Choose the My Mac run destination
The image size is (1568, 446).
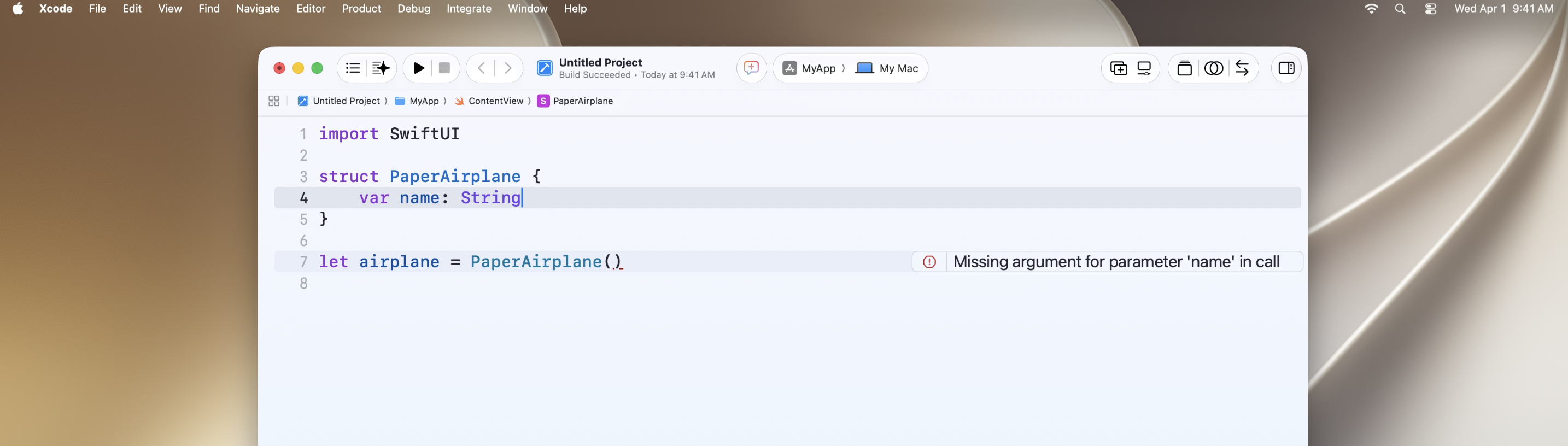(887, 68)
